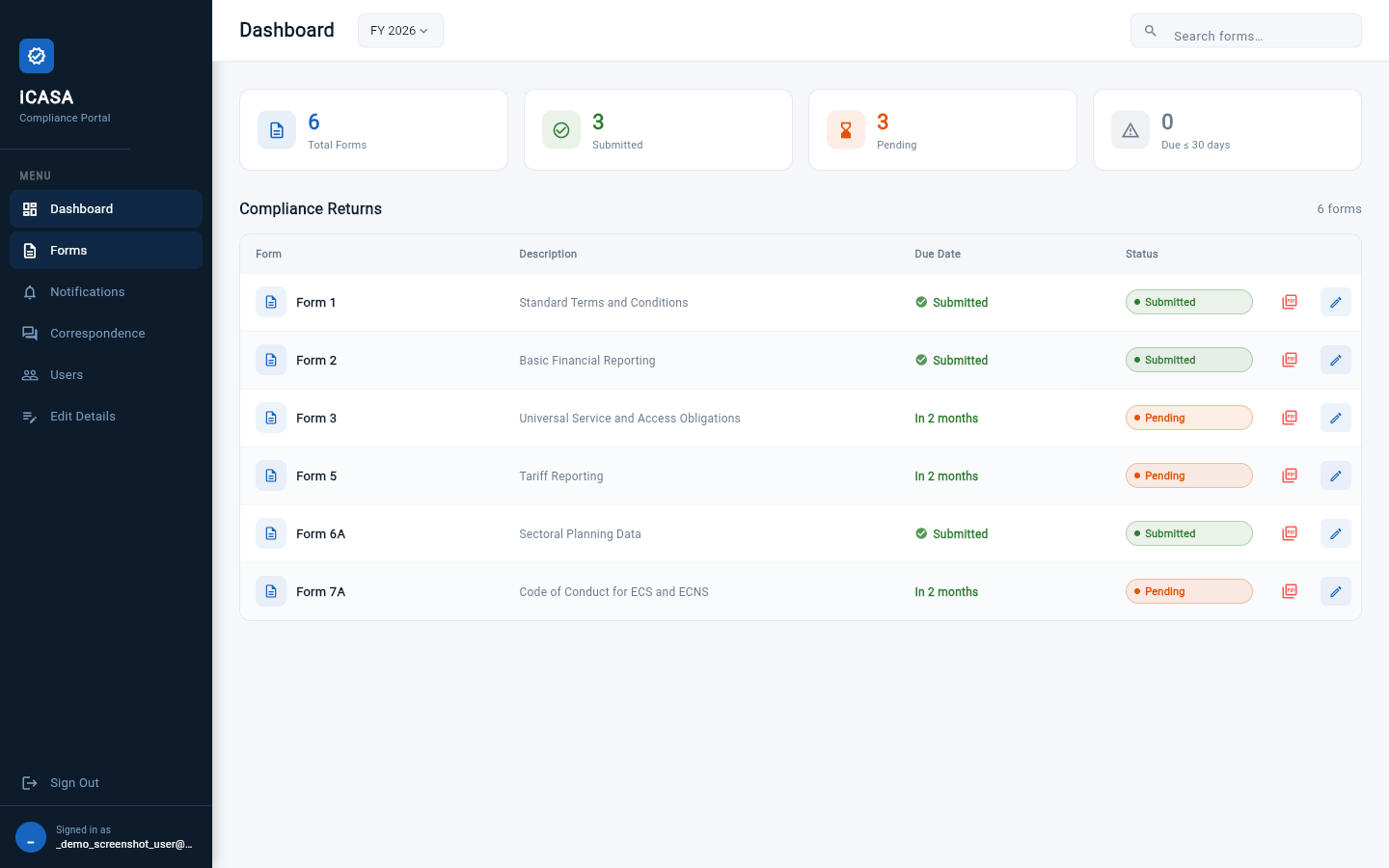1389x868 pixels.
Task: Click 'In 2 months' due date for Form 5
Action: [x=946, y=475]
